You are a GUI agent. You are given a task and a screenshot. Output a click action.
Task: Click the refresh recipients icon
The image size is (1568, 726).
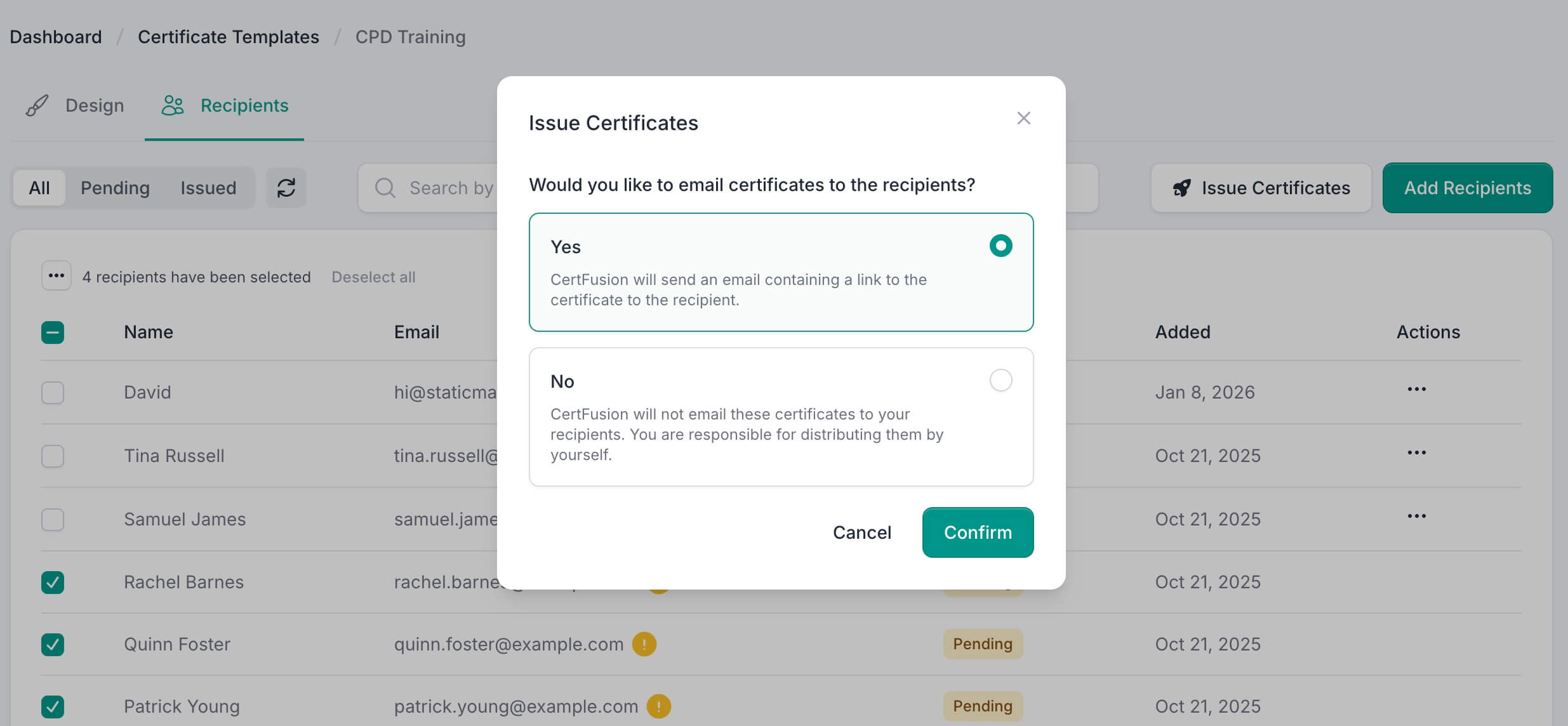pyautogui.click(x=286, y=188)
